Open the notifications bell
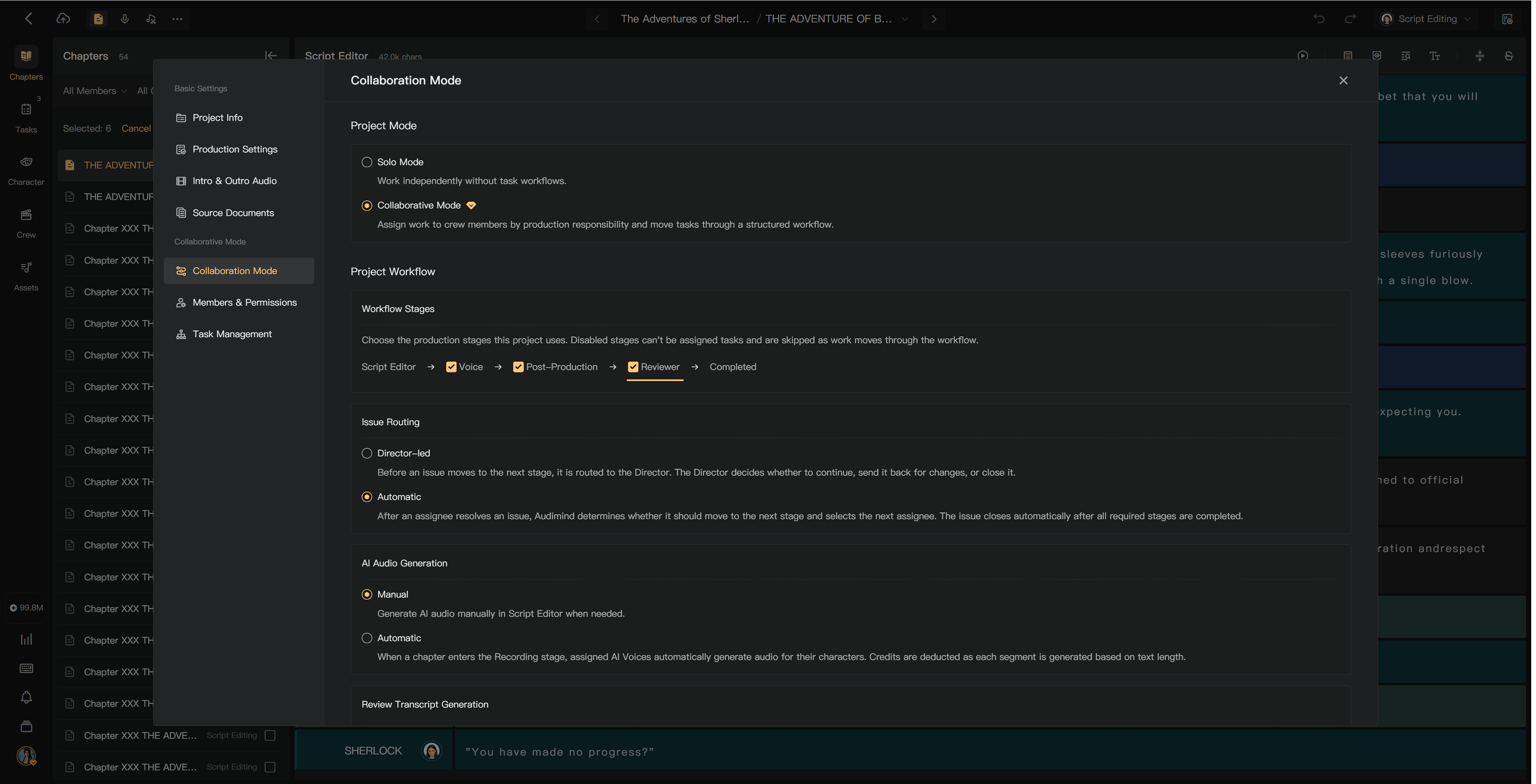 (26, 698)
